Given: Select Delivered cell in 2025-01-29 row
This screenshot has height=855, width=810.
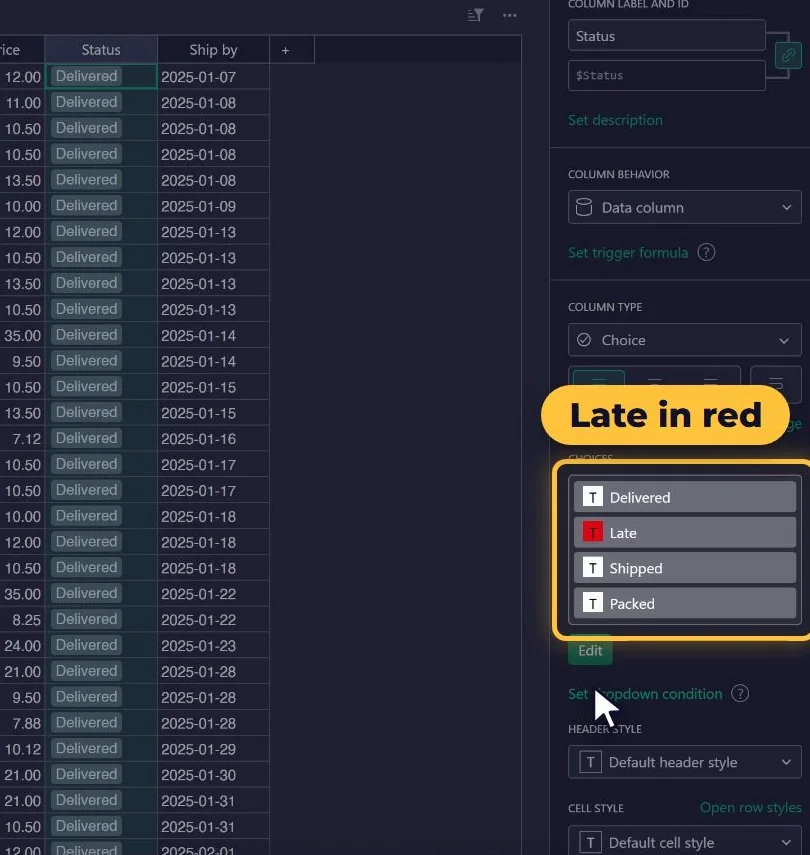Looking at the screenshot, I should [101, 749].
